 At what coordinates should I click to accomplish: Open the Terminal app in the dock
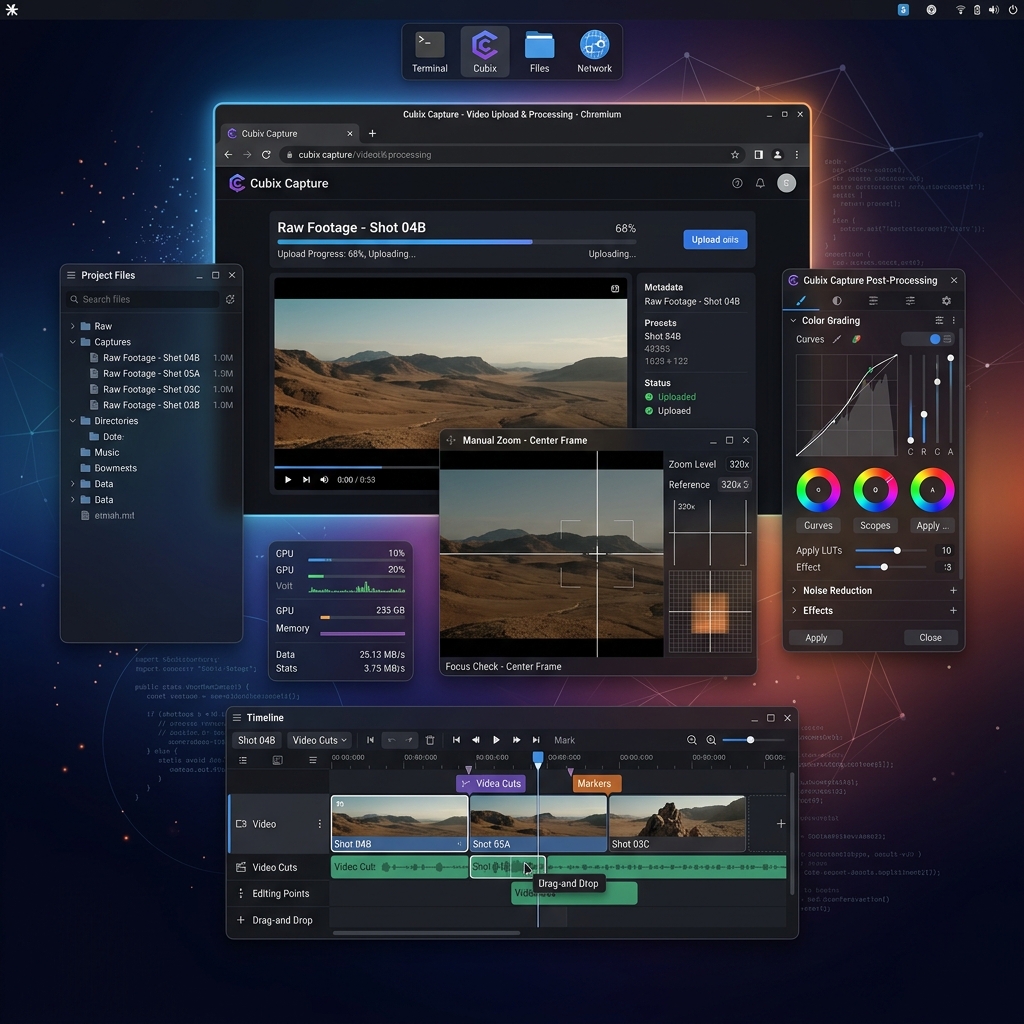point(429,52)
